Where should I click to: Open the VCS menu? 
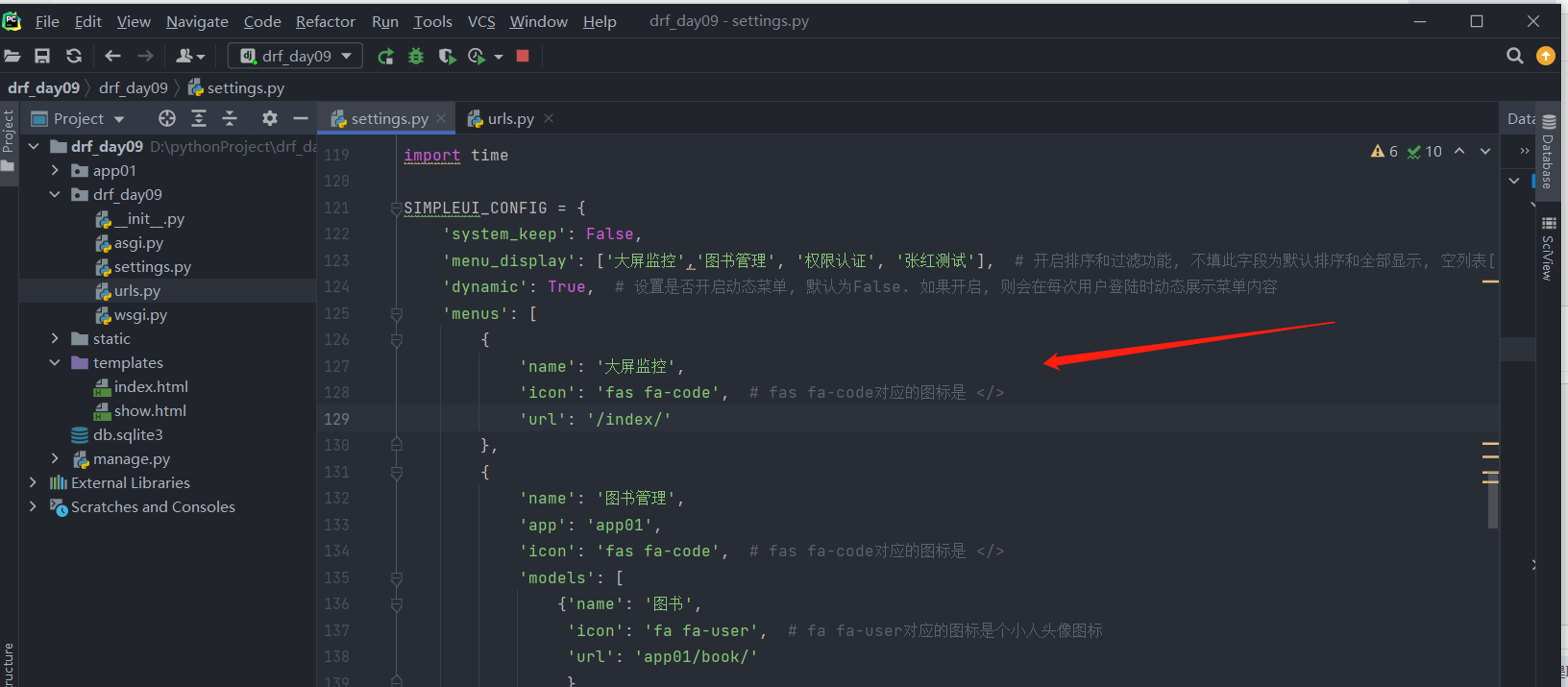[481, 21]
